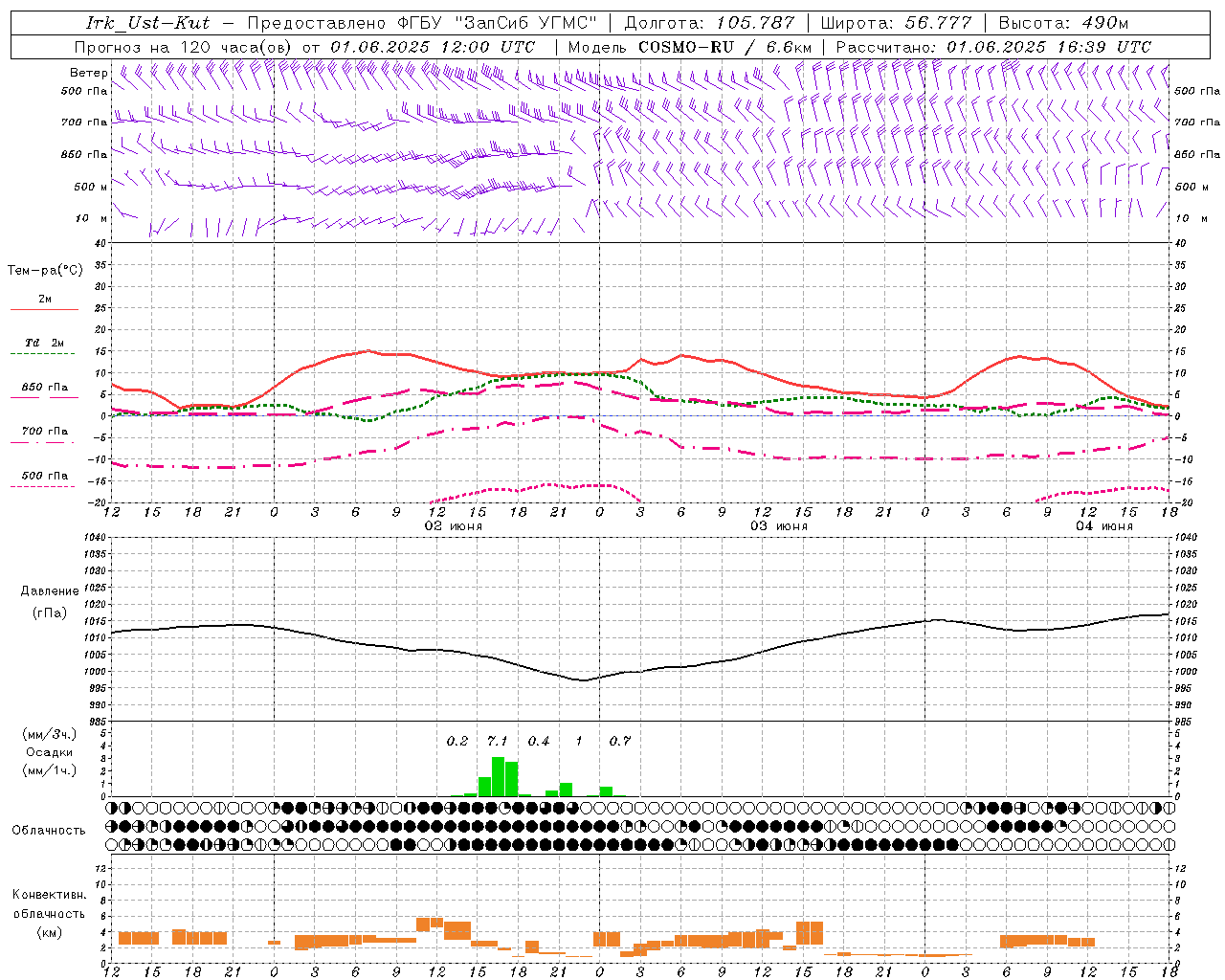1225x980 pixels.
Task: Click the 0.2 precipitation total
Action: tap(457, 741)
